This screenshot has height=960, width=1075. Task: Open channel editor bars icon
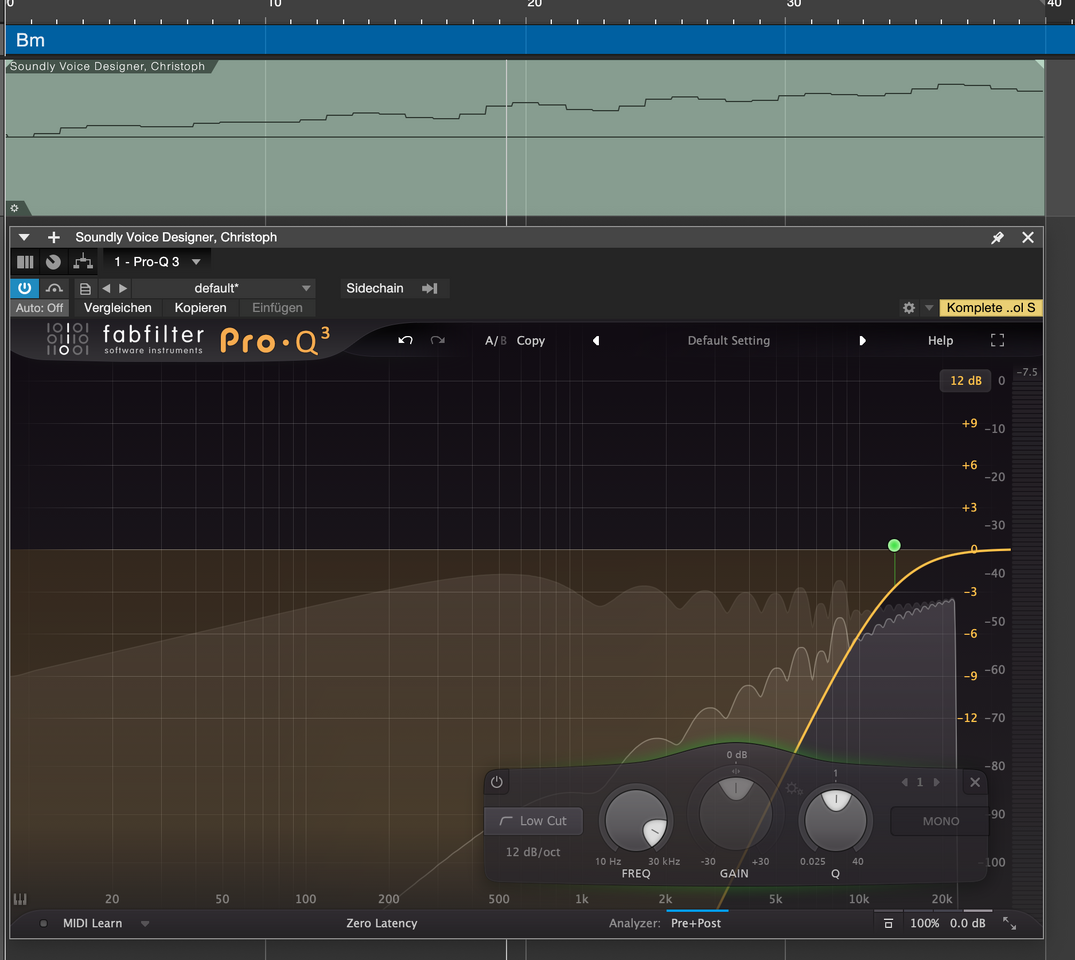pos(25,262)
